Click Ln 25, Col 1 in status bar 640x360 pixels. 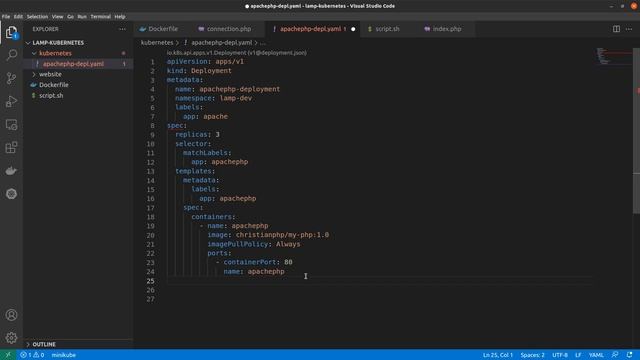point(498,355)
